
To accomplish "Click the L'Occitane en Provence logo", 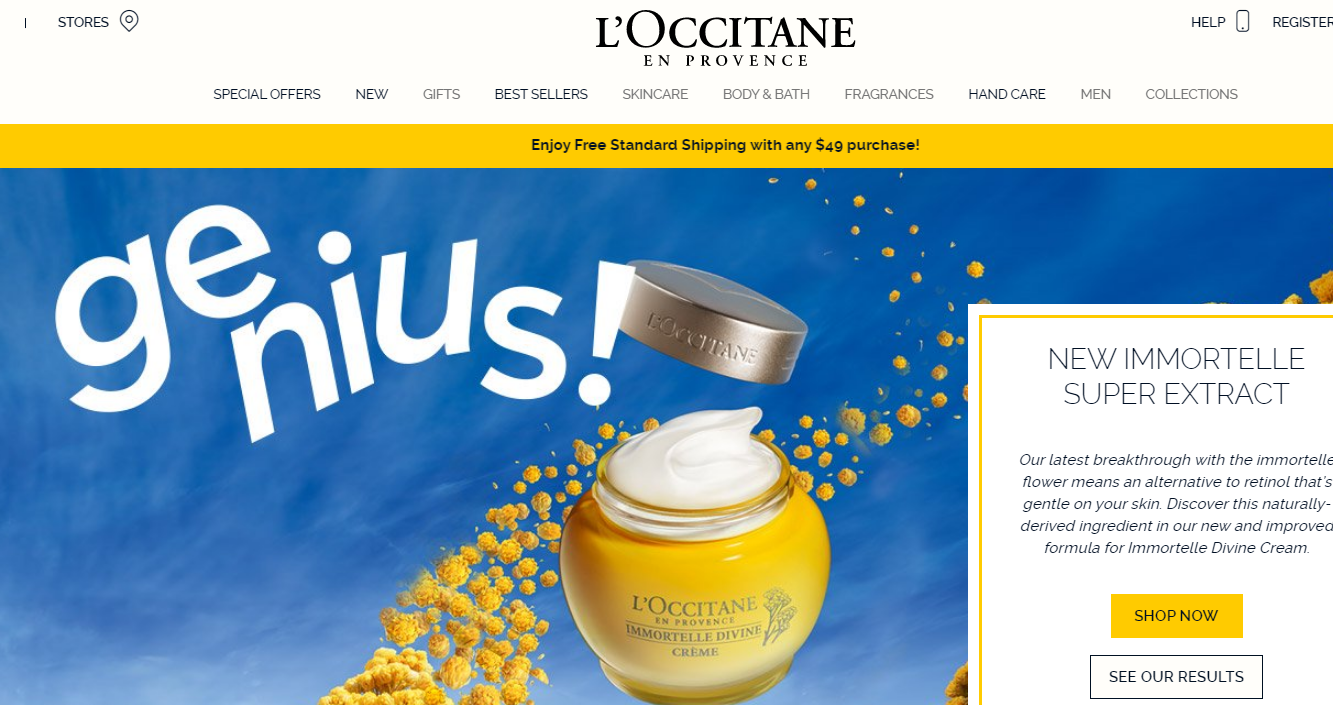I will coord(725,40).
